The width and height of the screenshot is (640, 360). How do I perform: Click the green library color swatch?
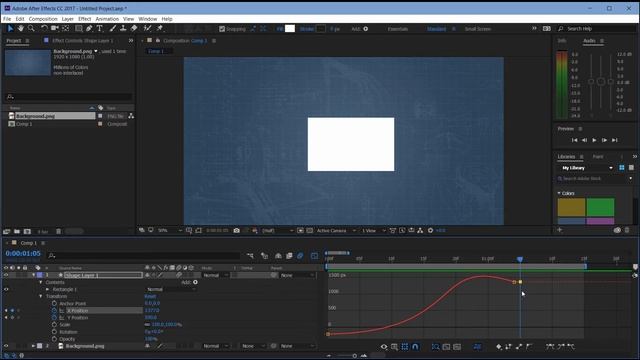pos(600,207)
